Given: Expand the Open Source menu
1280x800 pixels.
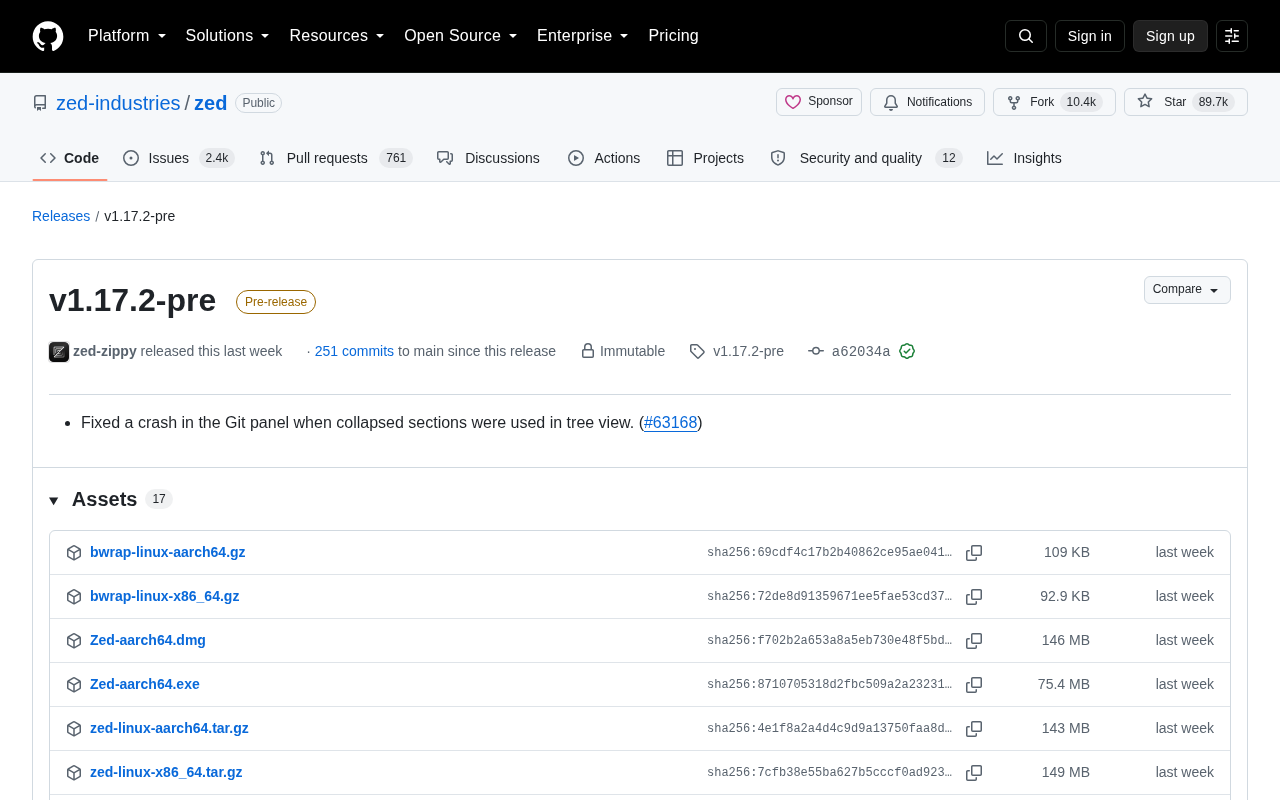Looking at the screenshot, I should point(461,36).
